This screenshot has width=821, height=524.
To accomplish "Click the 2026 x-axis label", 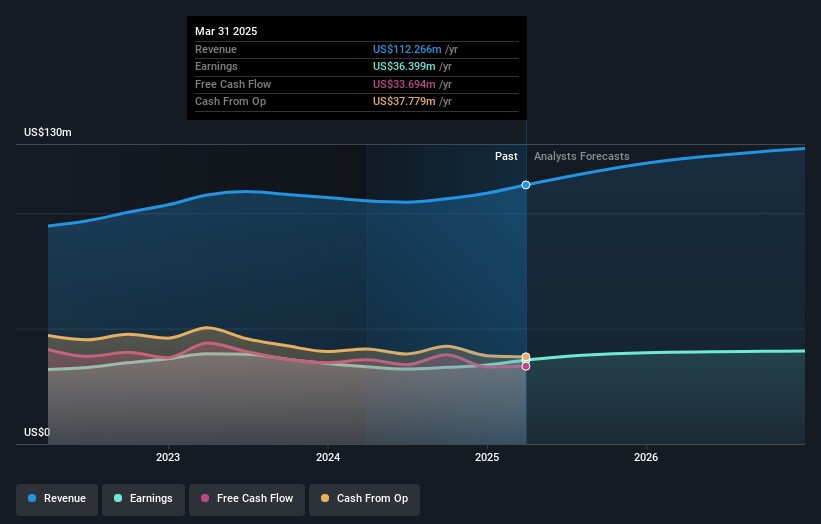I will [646, 458].
